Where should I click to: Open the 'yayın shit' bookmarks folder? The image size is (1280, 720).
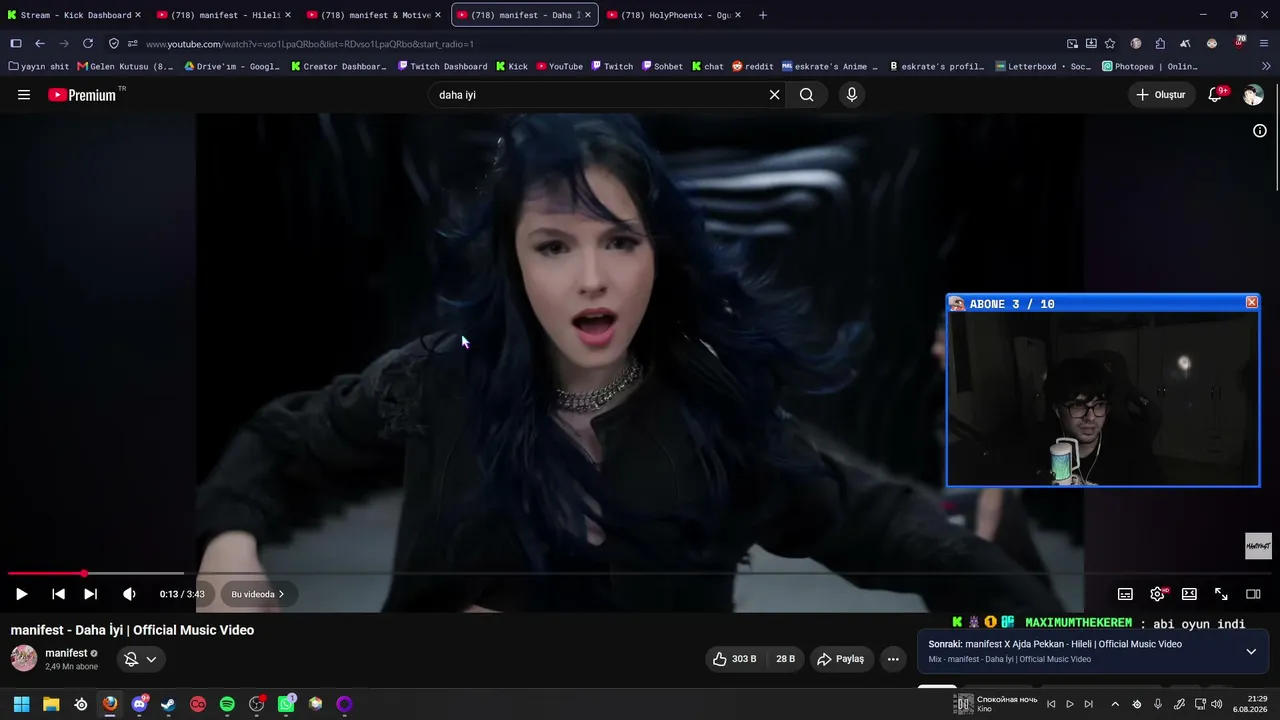pos(39,67)
